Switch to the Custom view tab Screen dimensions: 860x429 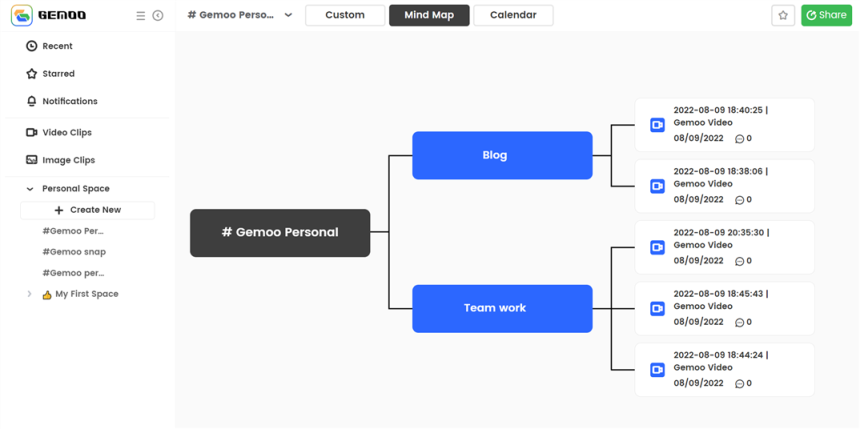click(x=345, y=15)
